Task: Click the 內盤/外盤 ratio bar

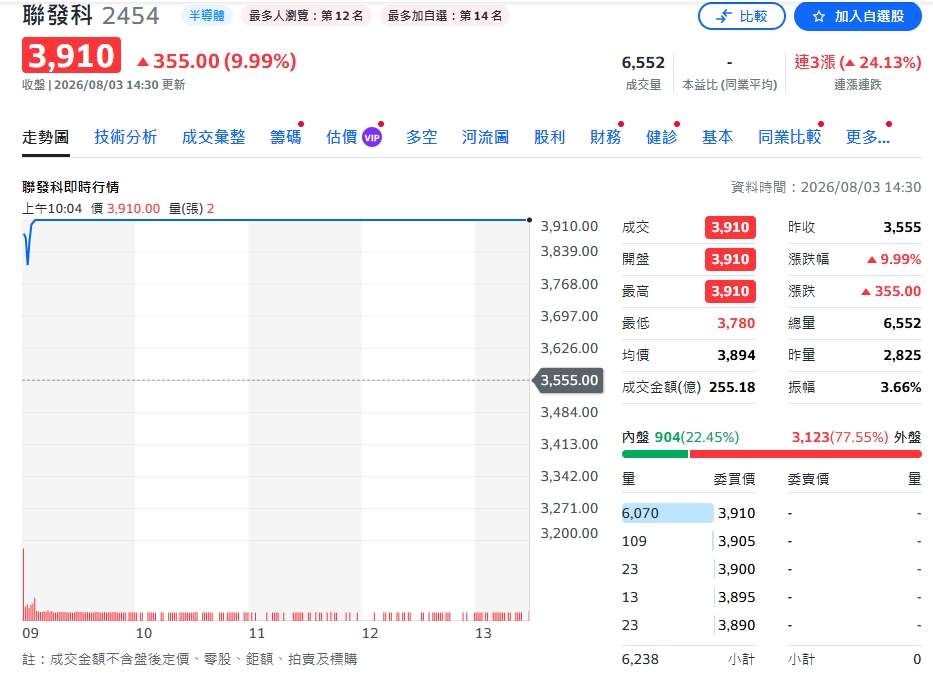Action: [x=772, y=454]
